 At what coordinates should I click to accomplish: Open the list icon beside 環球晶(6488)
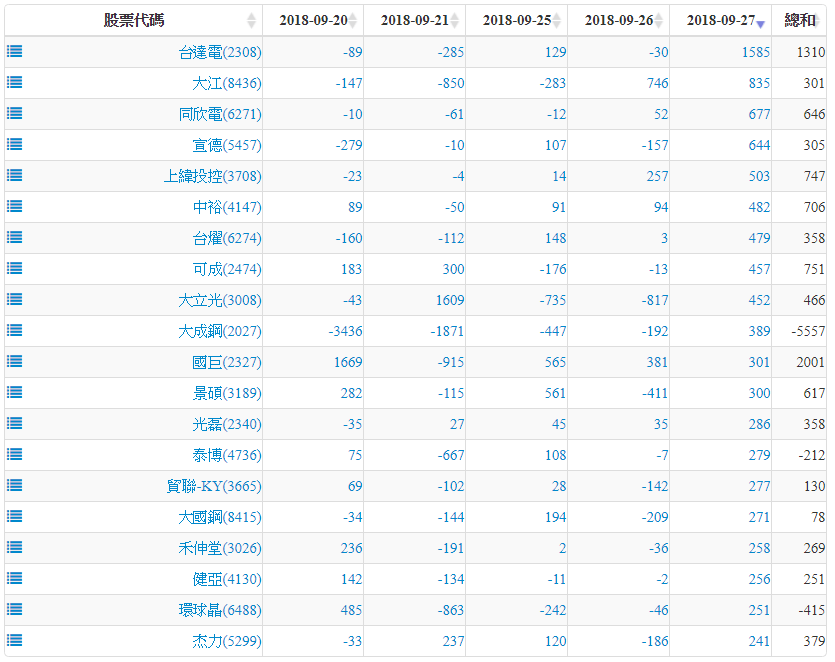(15, 610)
